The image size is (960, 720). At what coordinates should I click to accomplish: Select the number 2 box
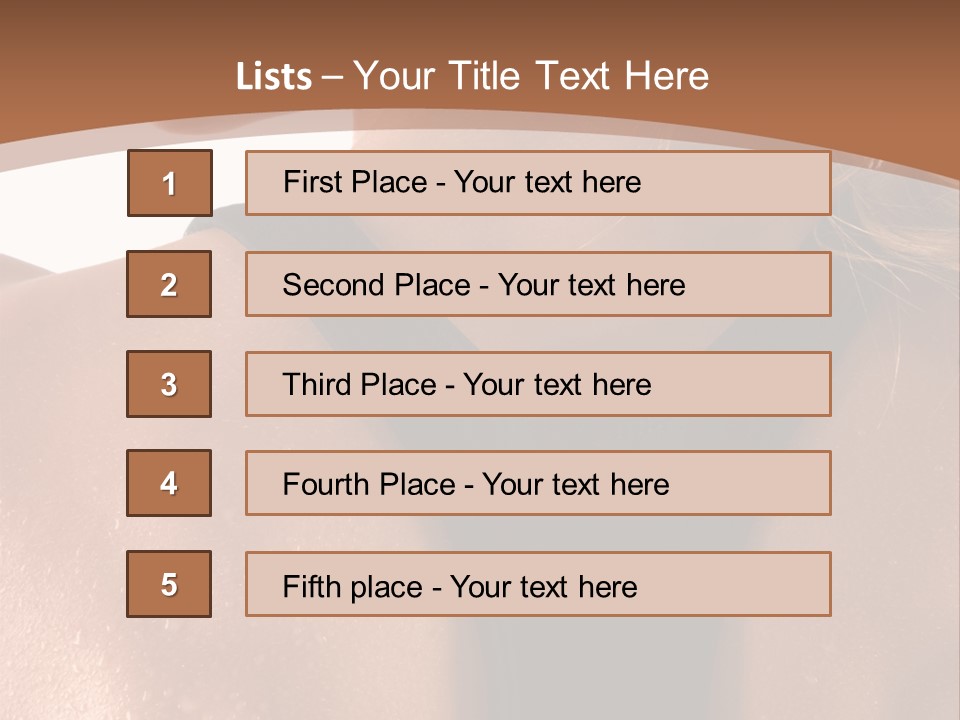169,284
